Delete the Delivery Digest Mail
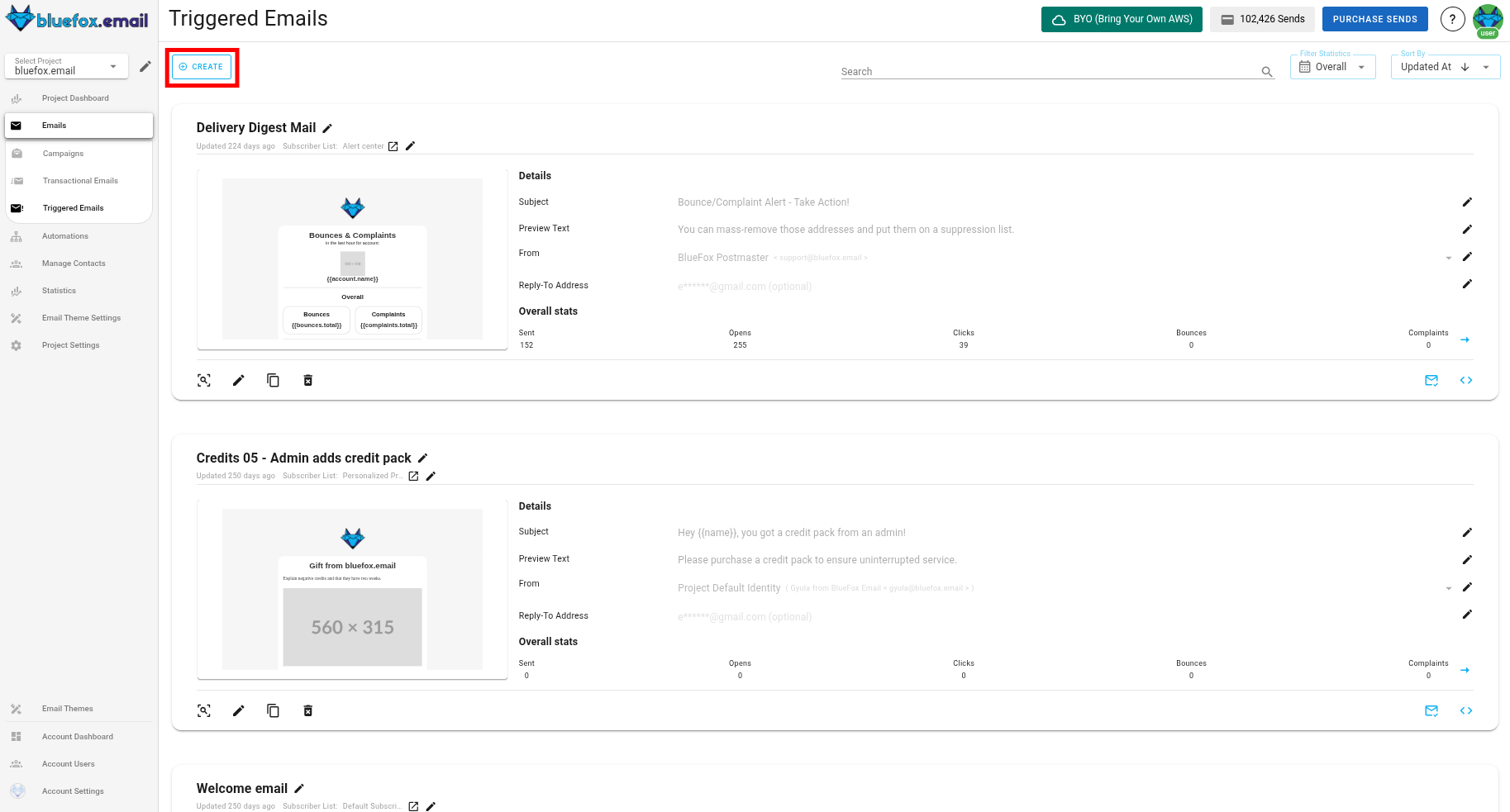 coord(308,380)
